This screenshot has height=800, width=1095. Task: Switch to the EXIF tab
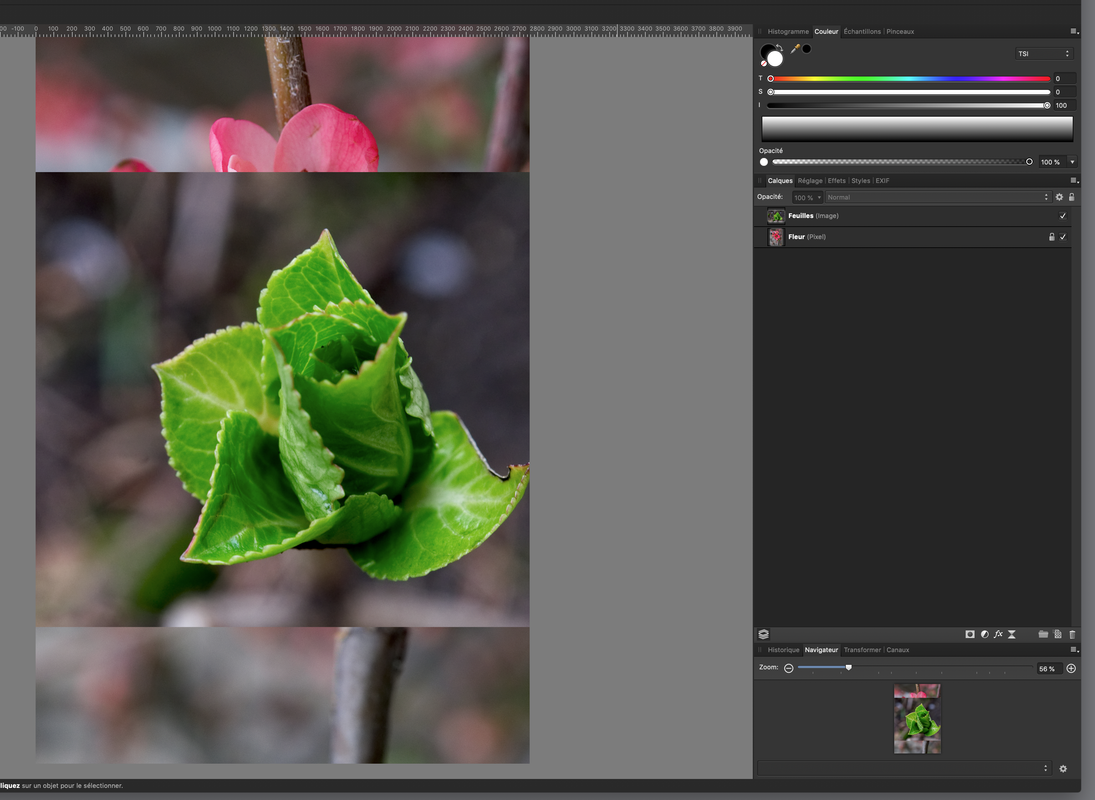883,181
